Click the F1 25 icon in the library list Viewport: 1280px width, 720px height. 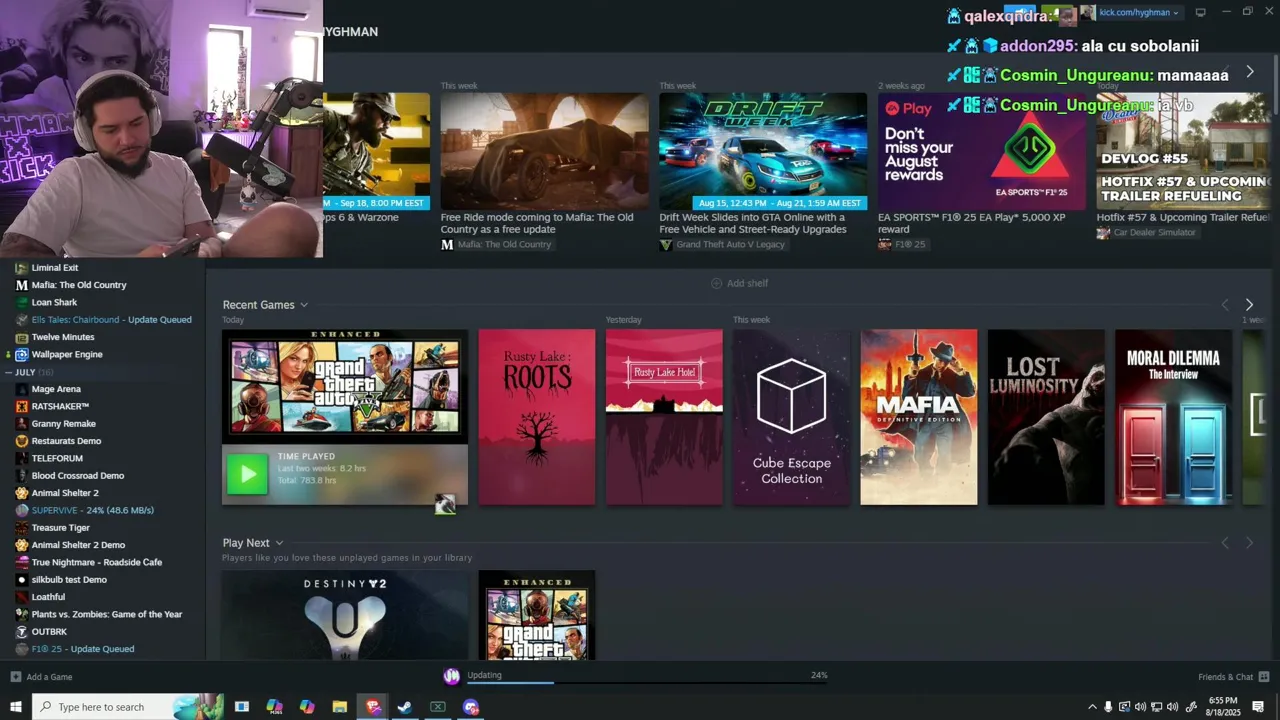click(x=22, y=649)
